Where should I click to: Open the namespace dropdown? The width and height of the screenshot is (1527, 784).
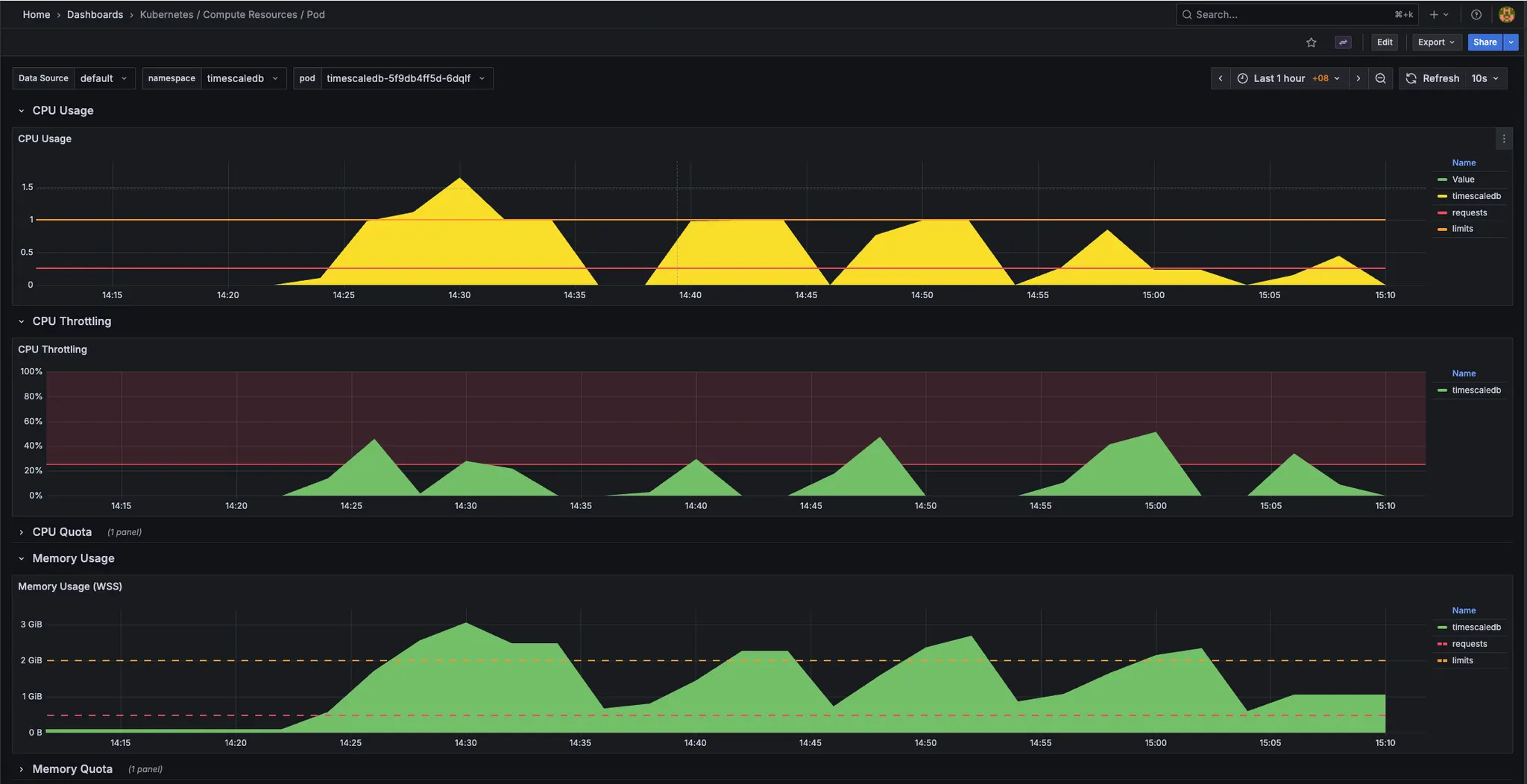pos(242,78)
